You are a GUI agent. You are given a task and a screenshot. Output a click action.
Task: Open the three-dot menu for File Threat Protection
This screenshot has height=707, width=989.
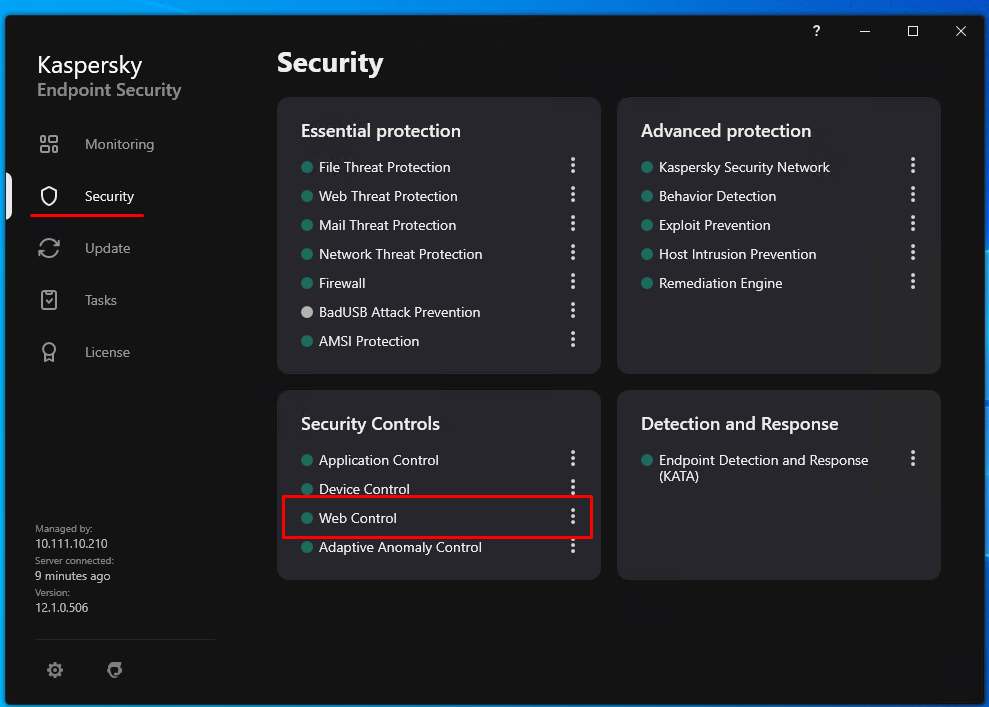point(573,165)
